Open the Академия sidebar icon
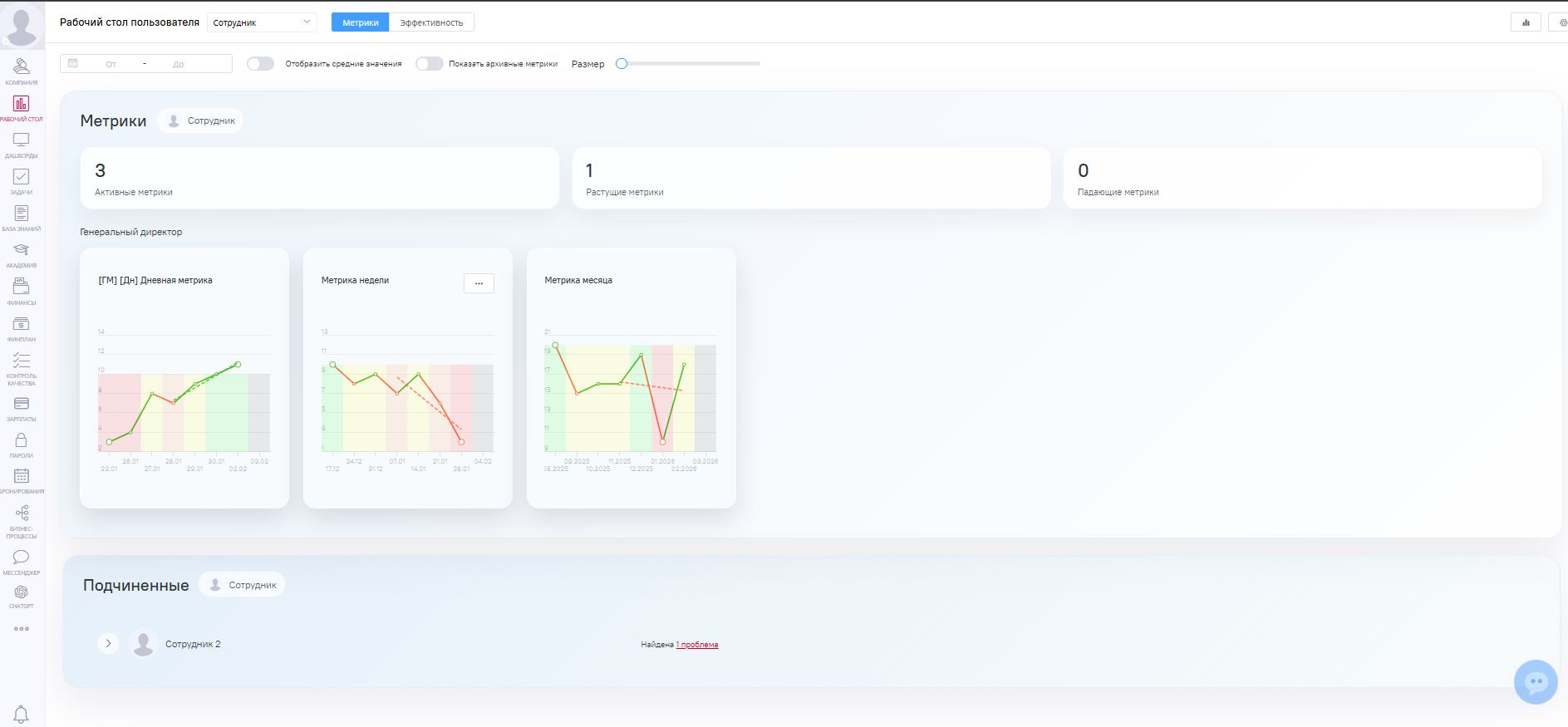The width and height of the screenshot is (1568, 727). (21, 252)
